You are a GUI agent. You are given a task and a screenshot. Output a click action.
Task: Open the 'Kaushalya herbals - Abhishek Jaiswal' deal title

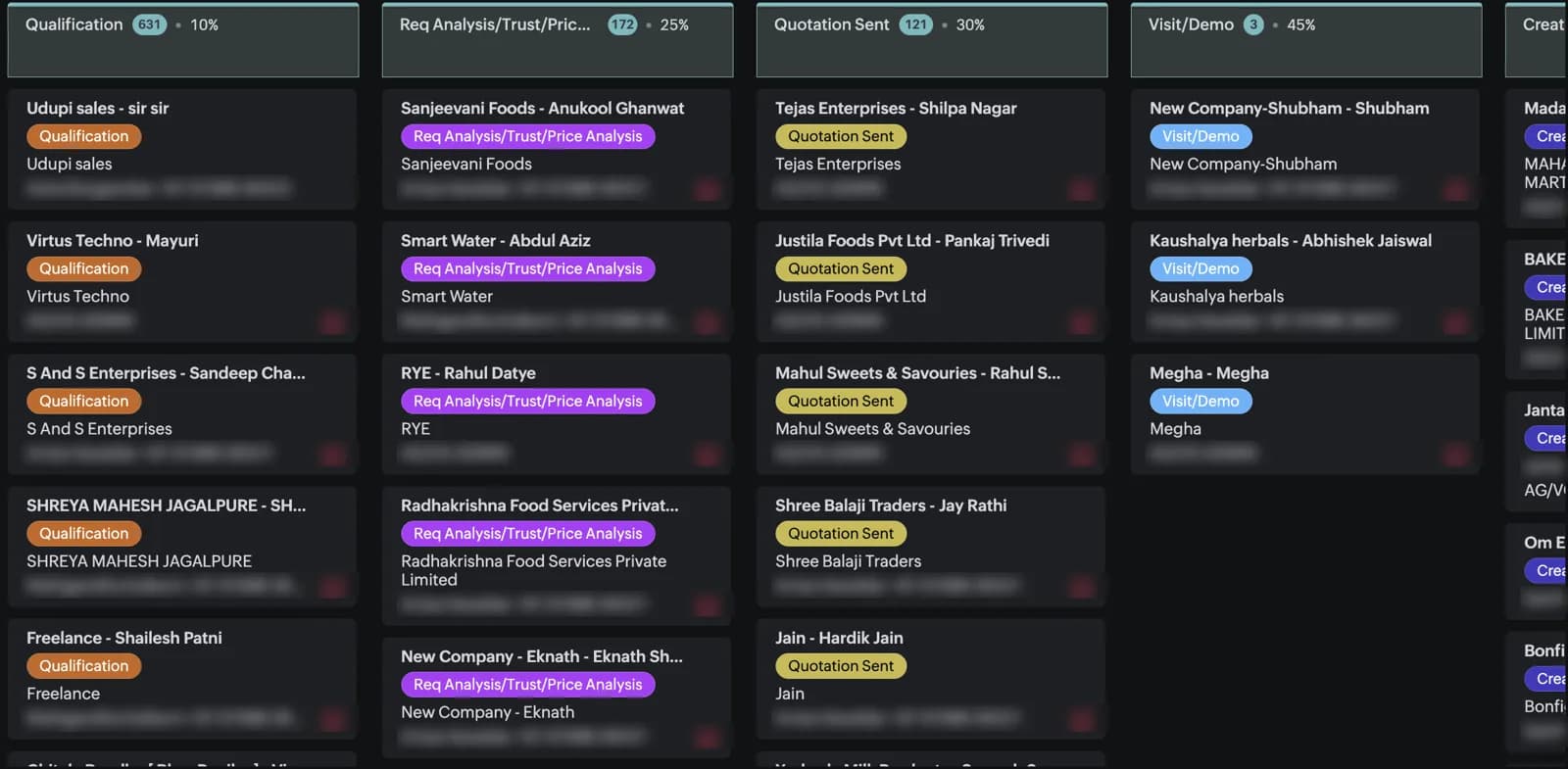[x=1291, y=241]
